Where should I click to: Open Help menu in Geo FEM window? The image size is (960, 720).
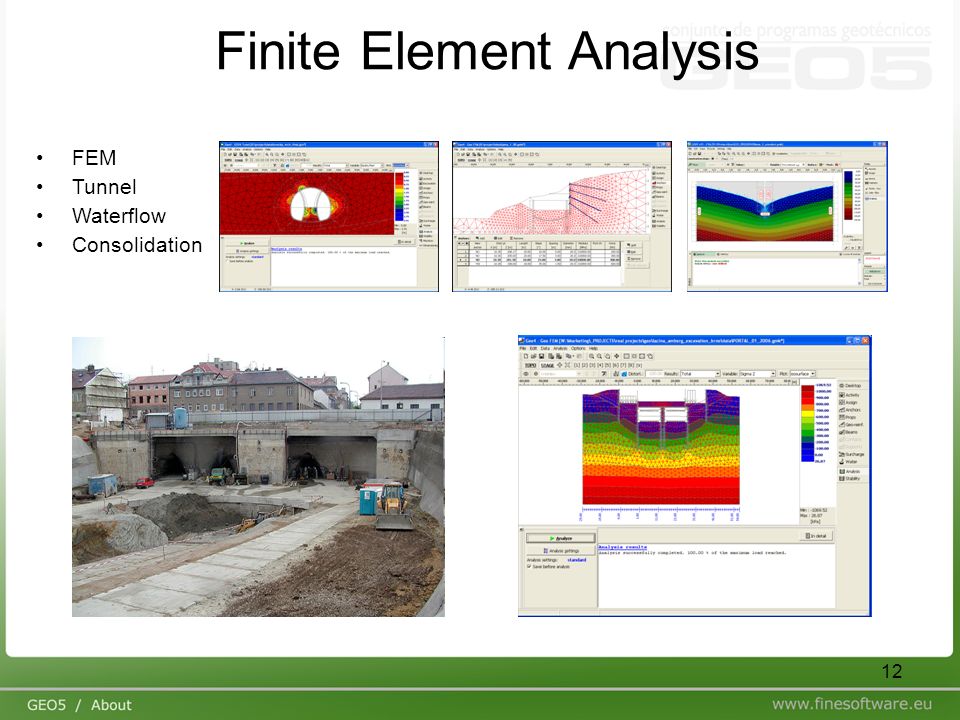pos(593,348)
